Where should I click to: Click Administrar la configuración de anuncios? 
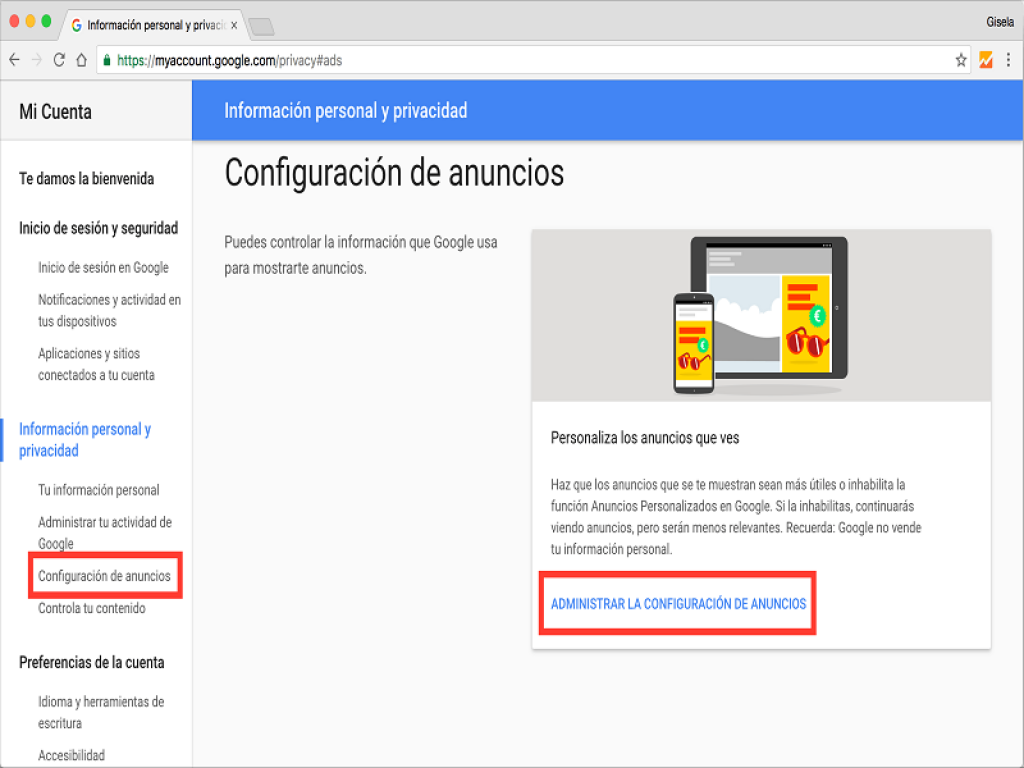pyautogui.click(x=679, y=604)
